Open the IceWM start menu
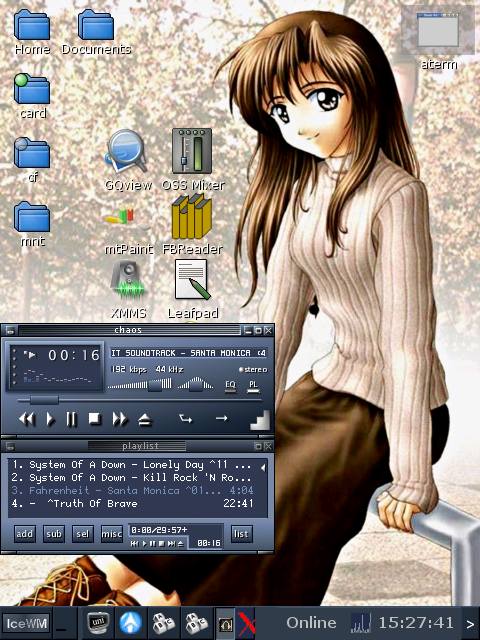This screenshot has height=640, width=480. 26,624
